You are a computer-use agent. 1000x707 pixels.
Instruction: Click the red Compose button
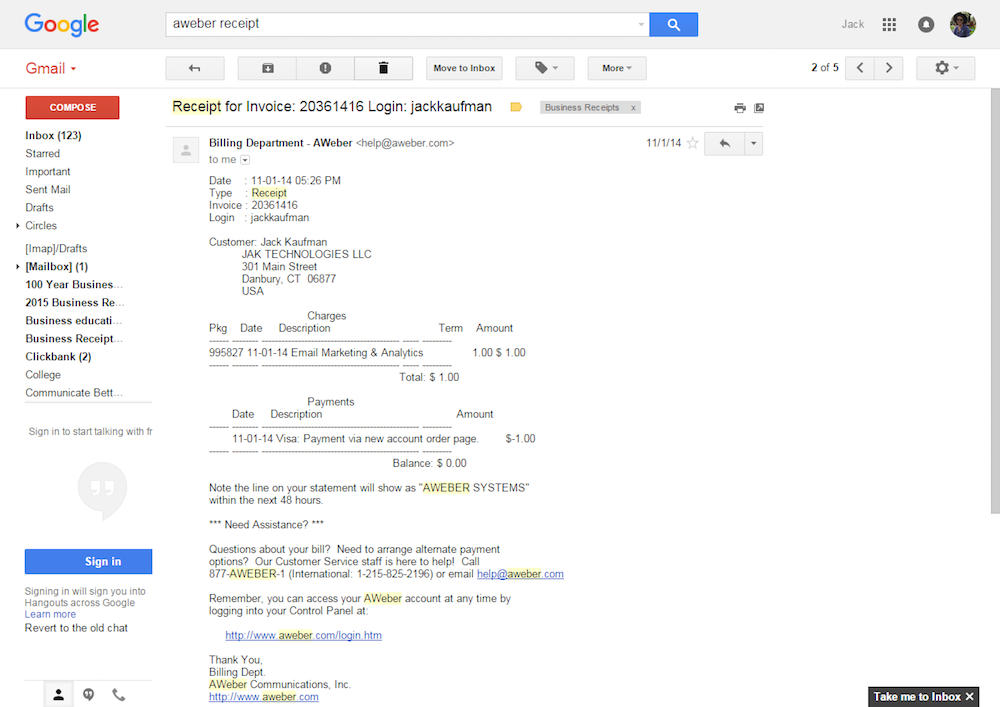point(72,107)
